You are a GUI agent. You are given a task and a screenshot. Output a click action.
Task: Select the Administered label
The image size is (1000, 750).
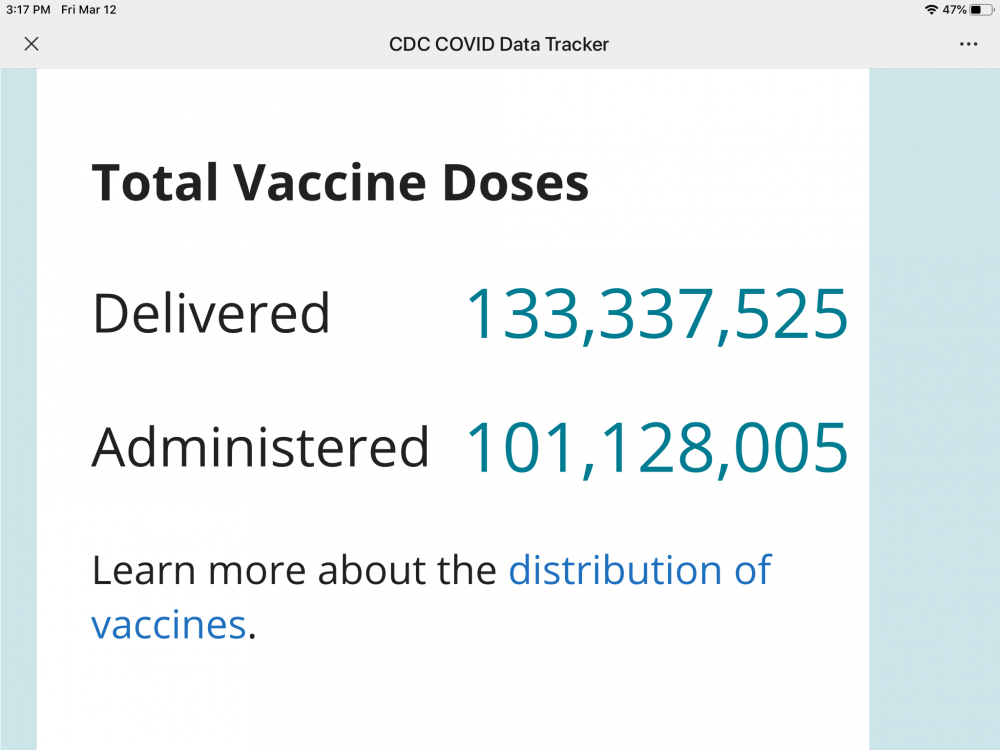(260, 447)
